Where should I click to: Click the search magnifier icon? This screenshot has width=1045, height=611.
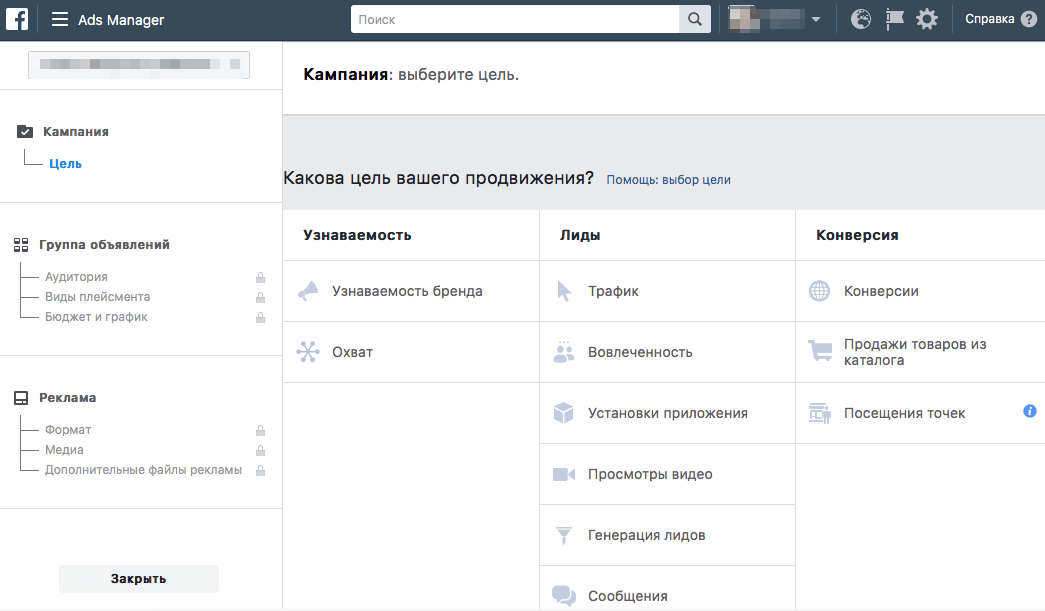click(695, 18)
